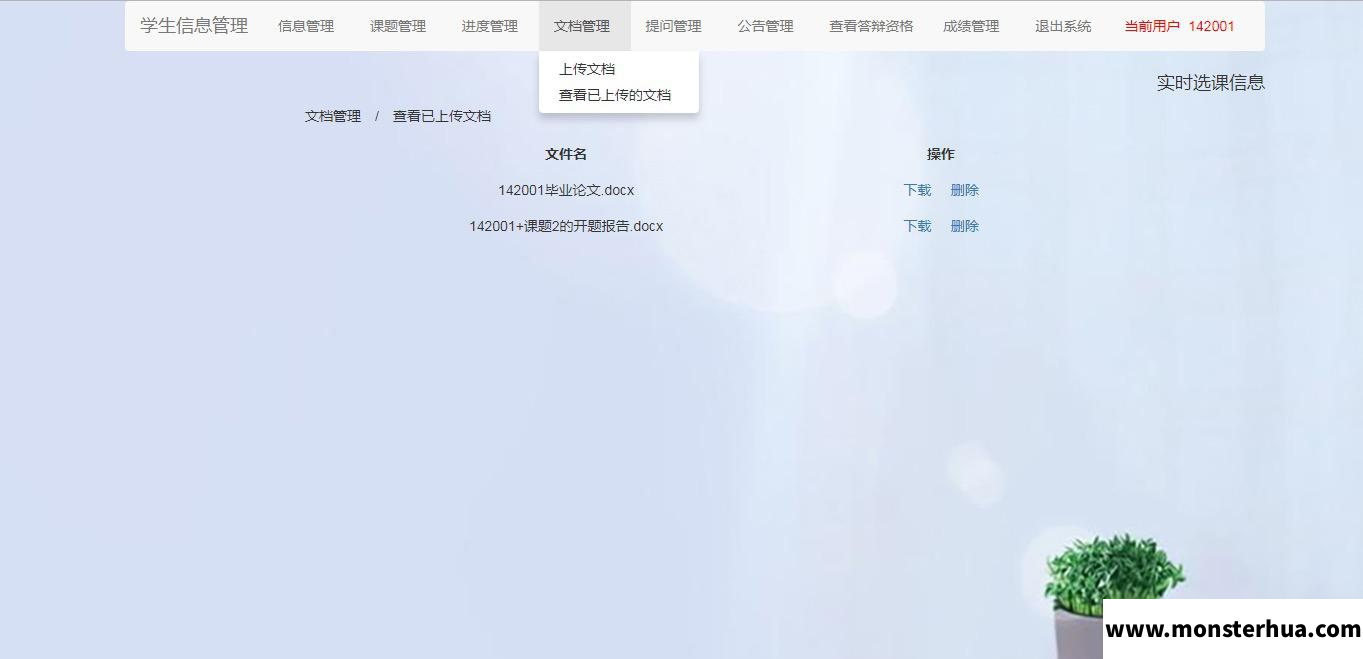The height and width of the screenshot is (659, 1363).
Task: Download 142001毕业论文.docx
Action: pyautogui.click(x=917, y=190)
